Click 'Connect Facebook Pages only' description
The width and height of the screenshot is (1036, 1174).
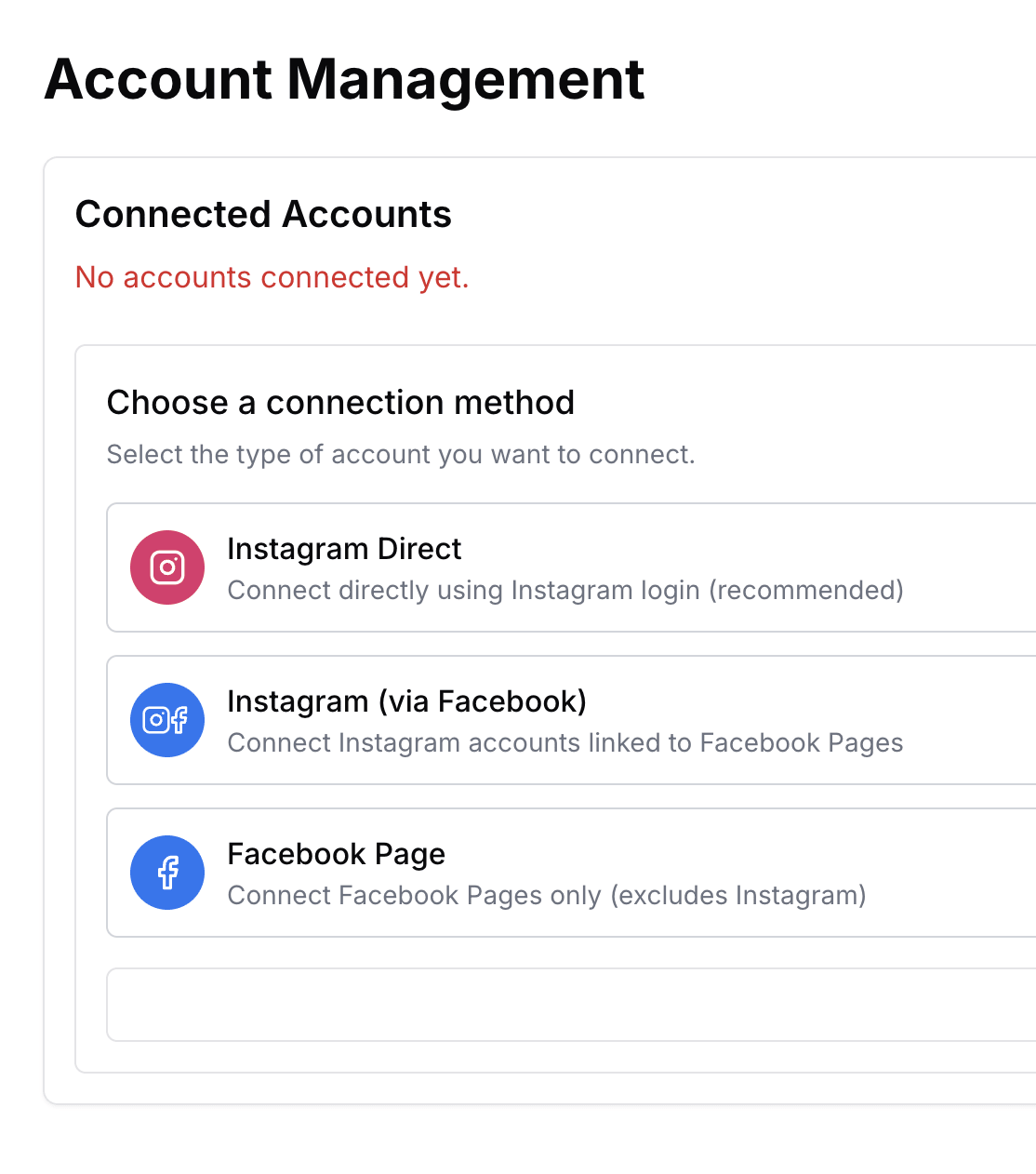(547, 895)
